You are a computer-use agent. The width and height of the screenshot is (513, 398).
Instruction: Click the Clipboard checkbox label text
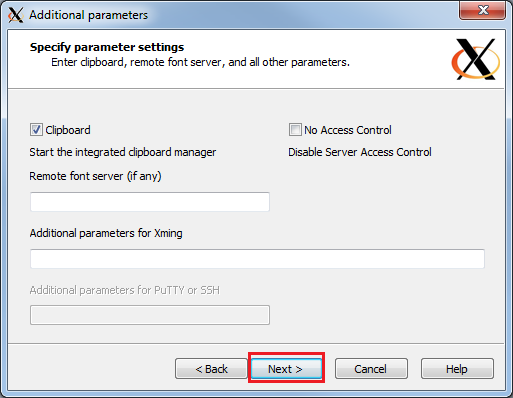68,130
